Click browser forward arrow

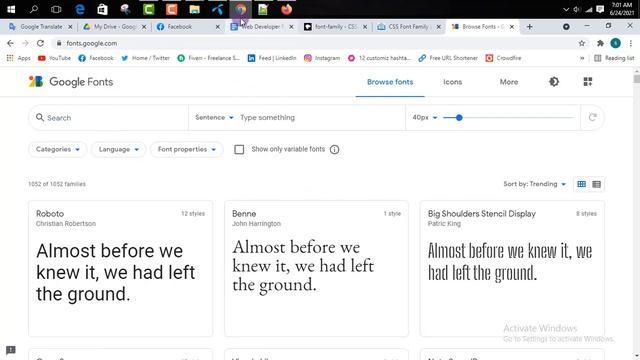(x=25, y=43)
